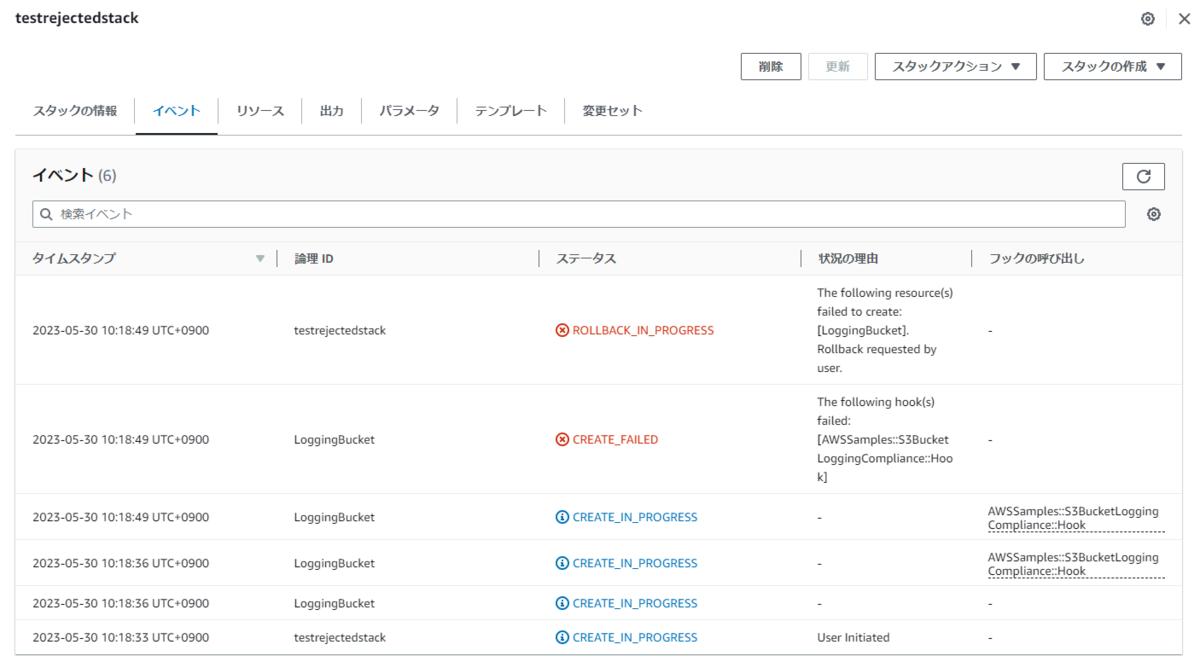1200x662 pixels.
Task: Open the テンプレート tab
Action: 510,111
